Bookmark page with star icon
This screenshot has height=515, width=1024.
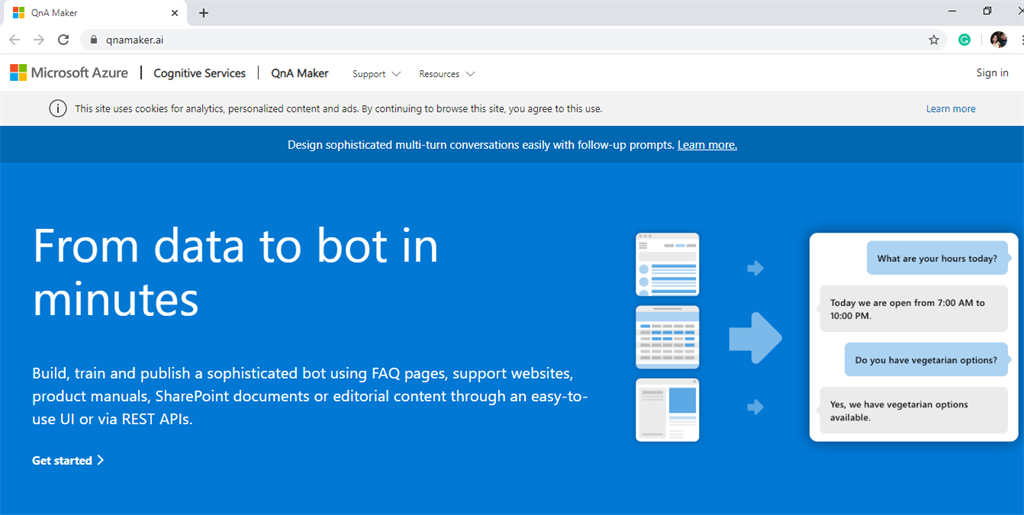tap(934, 40)
